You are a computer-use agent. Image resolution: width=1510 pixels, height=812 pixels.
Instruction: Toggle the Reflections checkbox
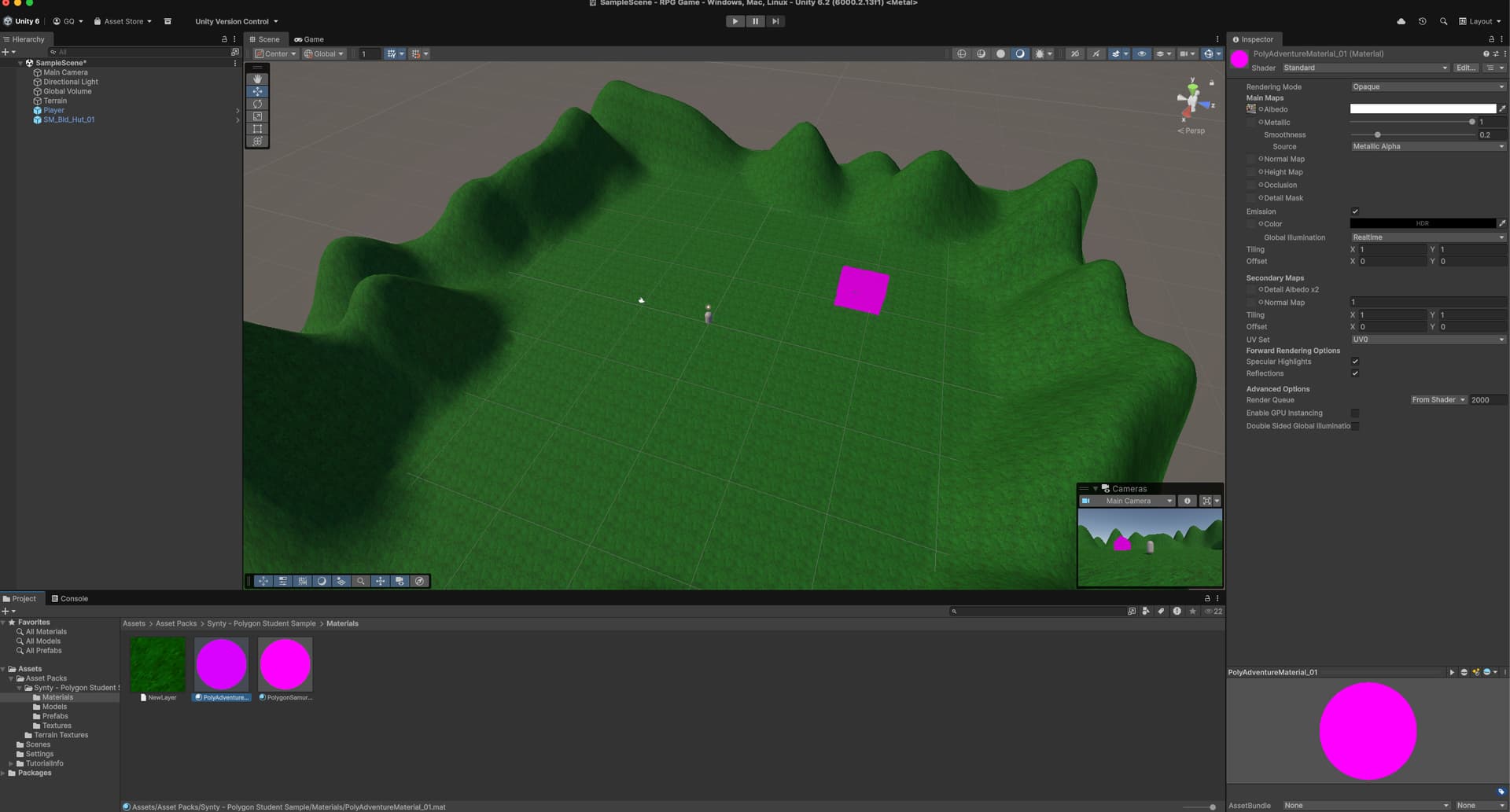coord(1355,373)
